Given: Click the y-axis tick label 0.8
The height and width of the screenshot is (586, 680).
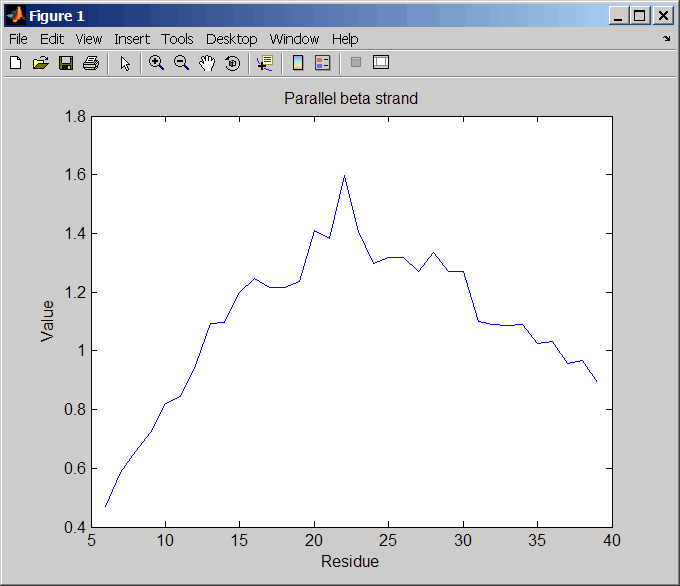Looking at the screenshot, I should 75,409.
